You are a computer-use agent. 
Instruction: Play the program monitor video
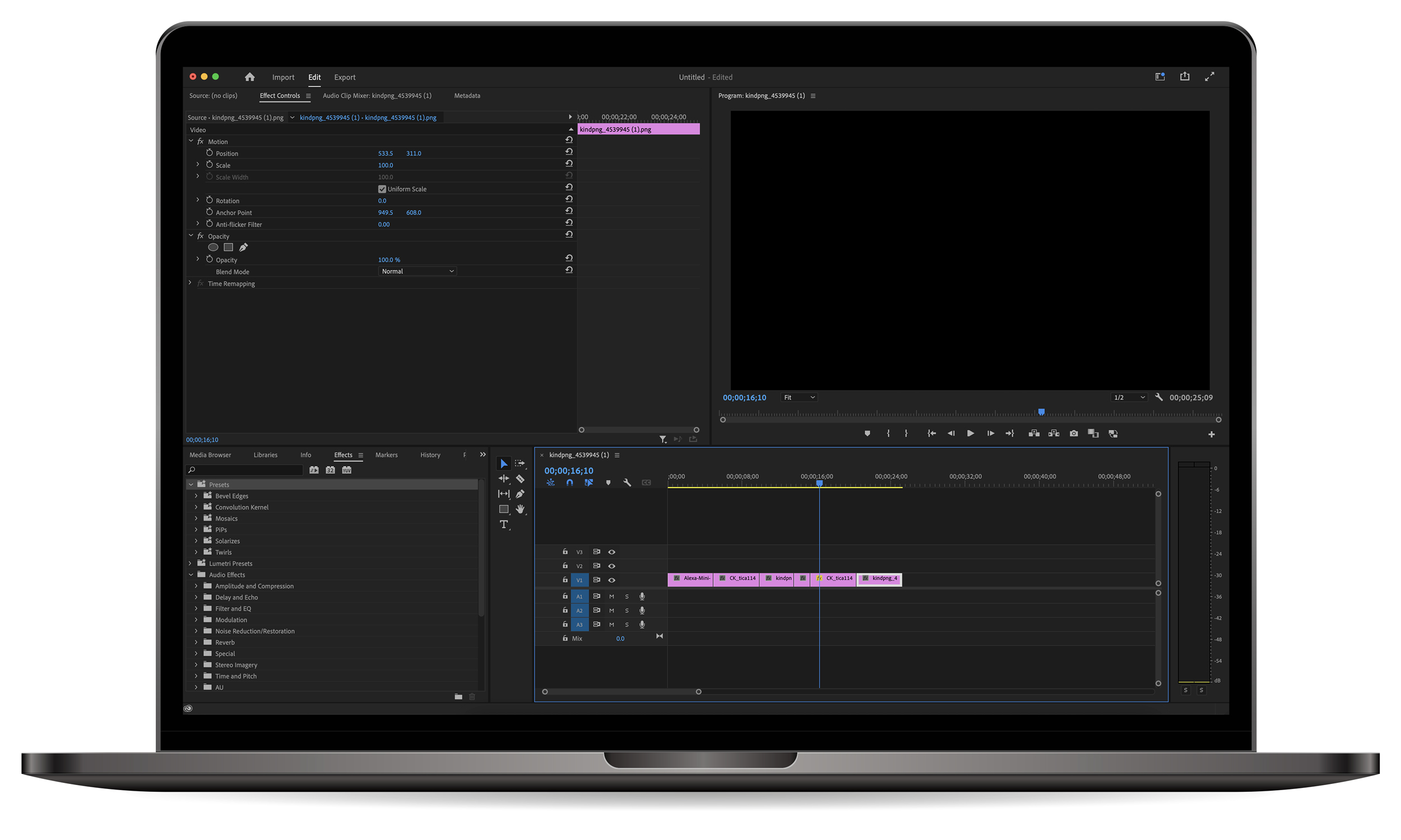(x=970, y=434)
